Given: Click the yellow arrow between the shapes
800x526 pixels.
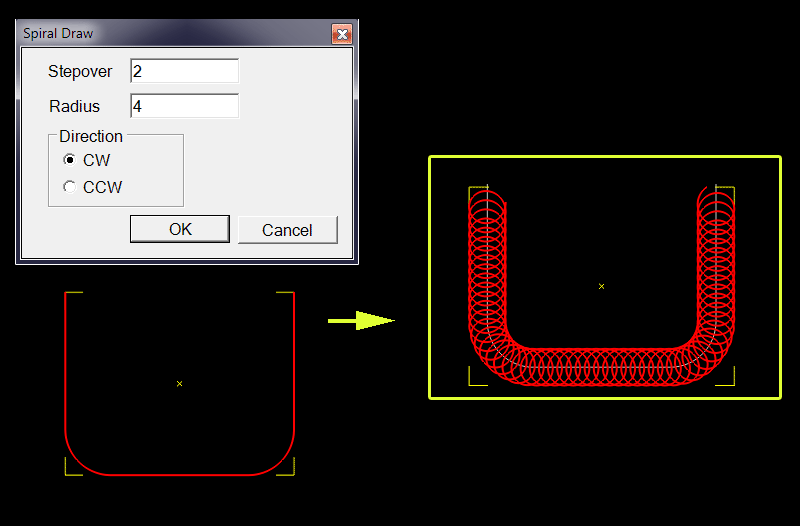Looking at the screenshot, I should pos(361,321).
